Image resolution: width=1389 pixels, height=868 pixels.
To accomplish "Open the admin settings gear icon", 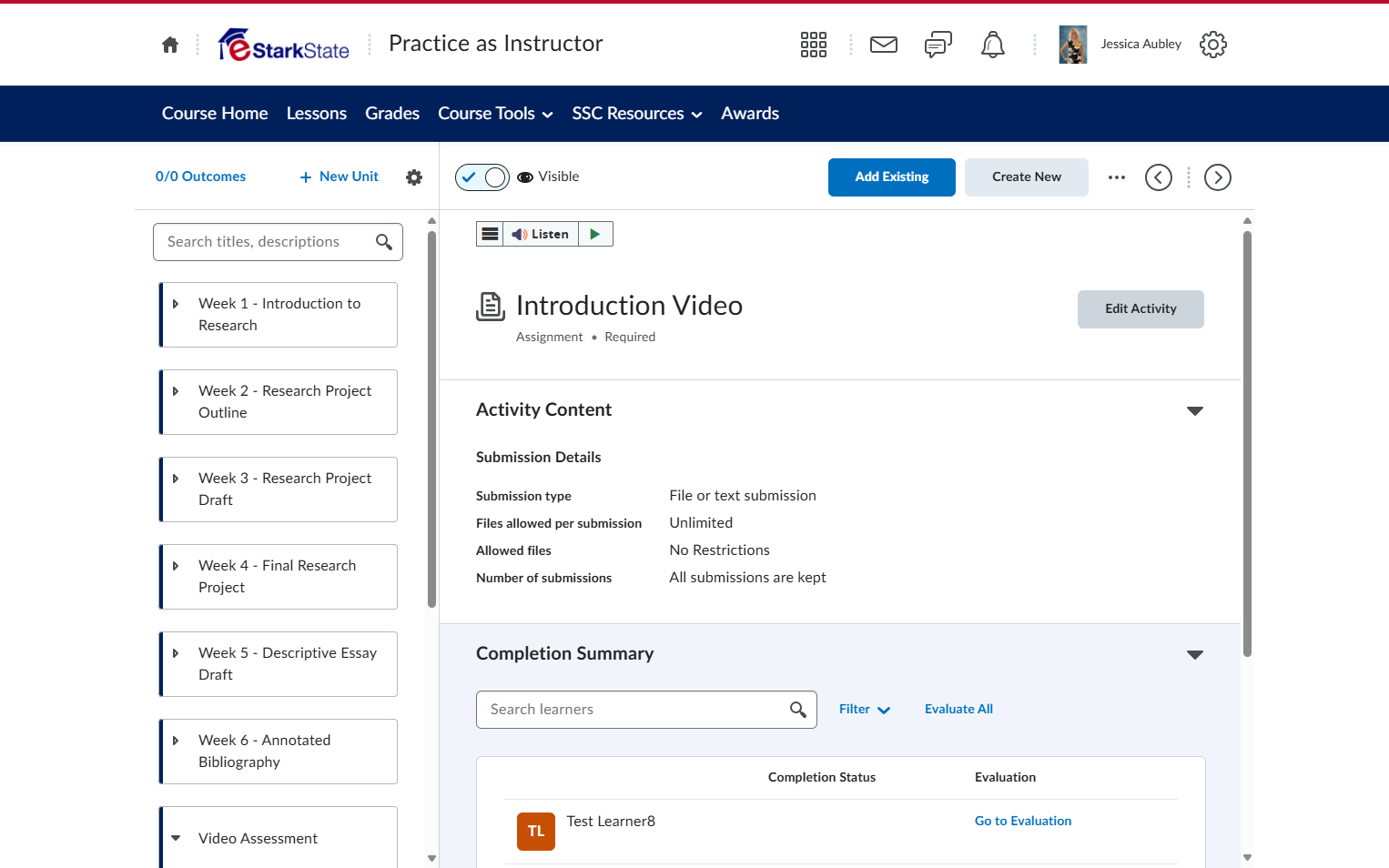I will click(x=1213, y=45).
